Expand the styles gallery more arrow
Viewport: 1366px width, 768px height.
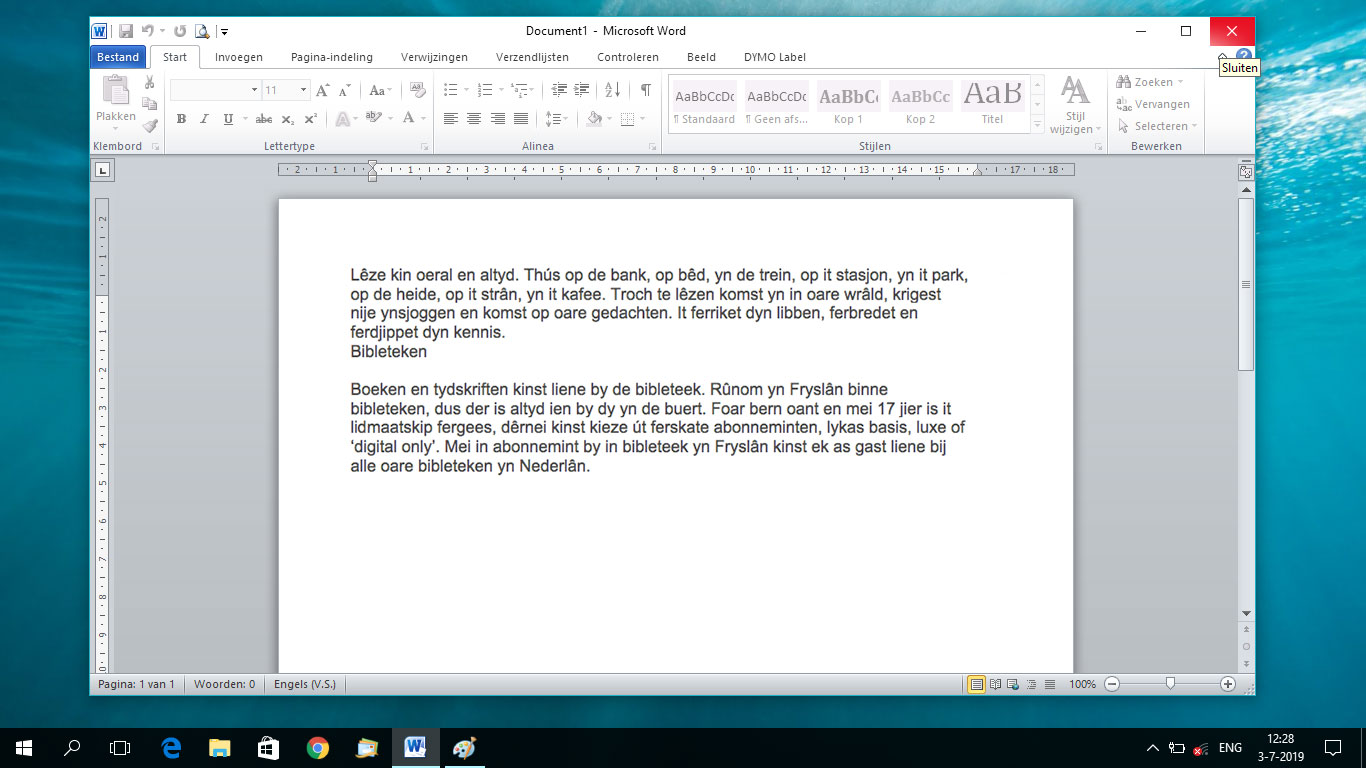pos(1038,127)
